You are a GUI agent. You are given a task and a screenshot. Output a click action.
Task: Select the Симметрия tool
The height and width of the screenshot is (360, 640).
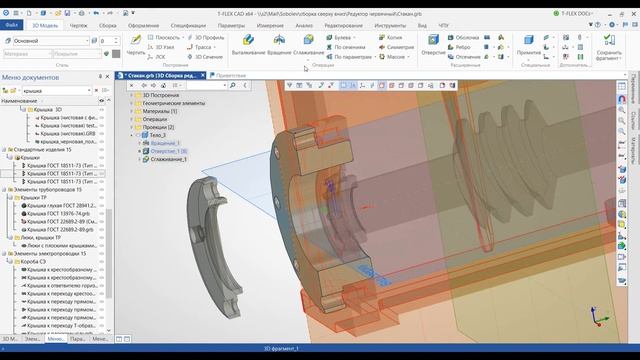396,47
